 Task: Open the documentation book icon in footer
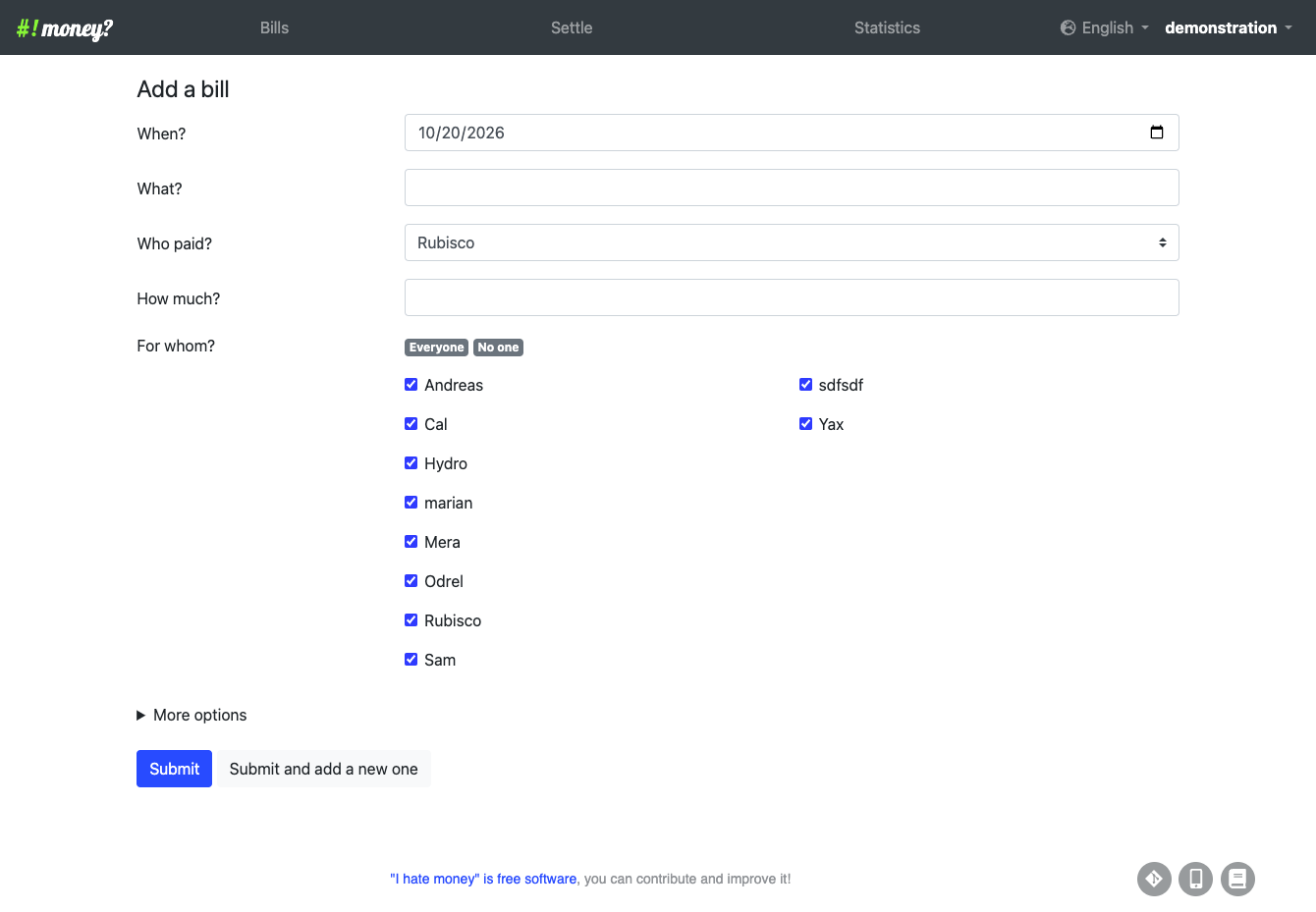[x=1237, y=879]
